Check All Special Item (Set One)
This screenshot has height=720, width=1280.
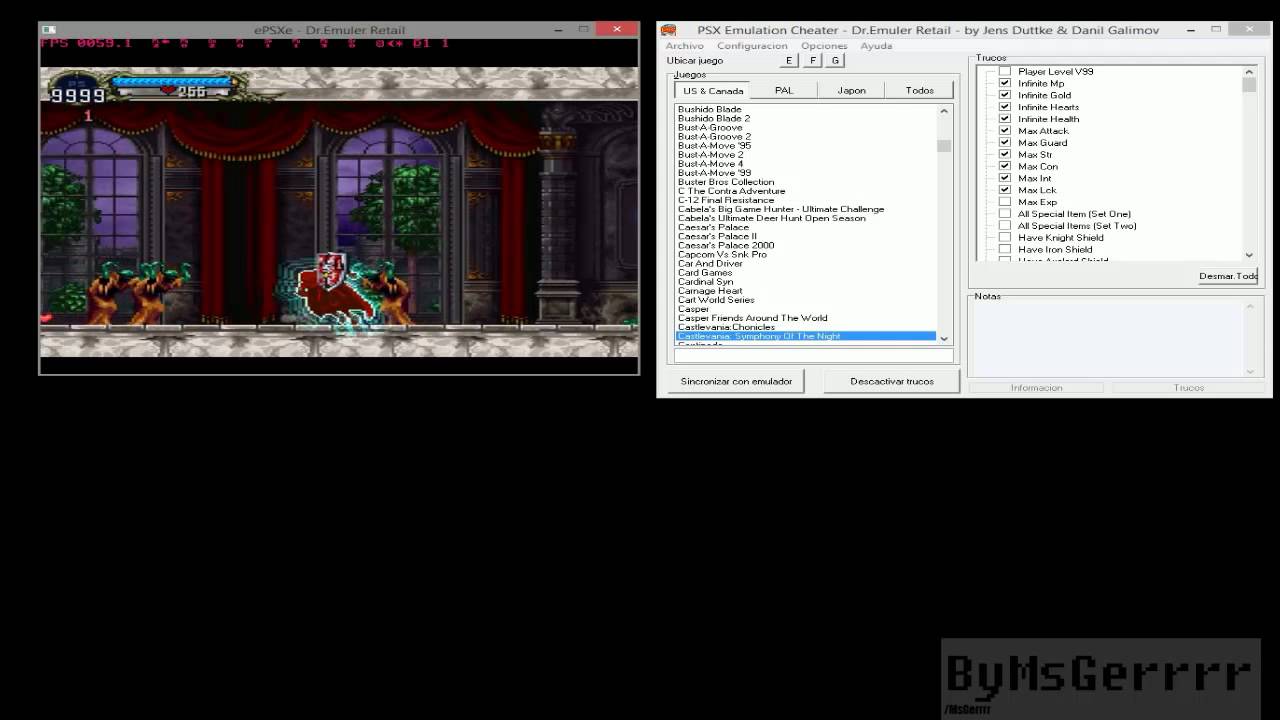coord(1005,214)
